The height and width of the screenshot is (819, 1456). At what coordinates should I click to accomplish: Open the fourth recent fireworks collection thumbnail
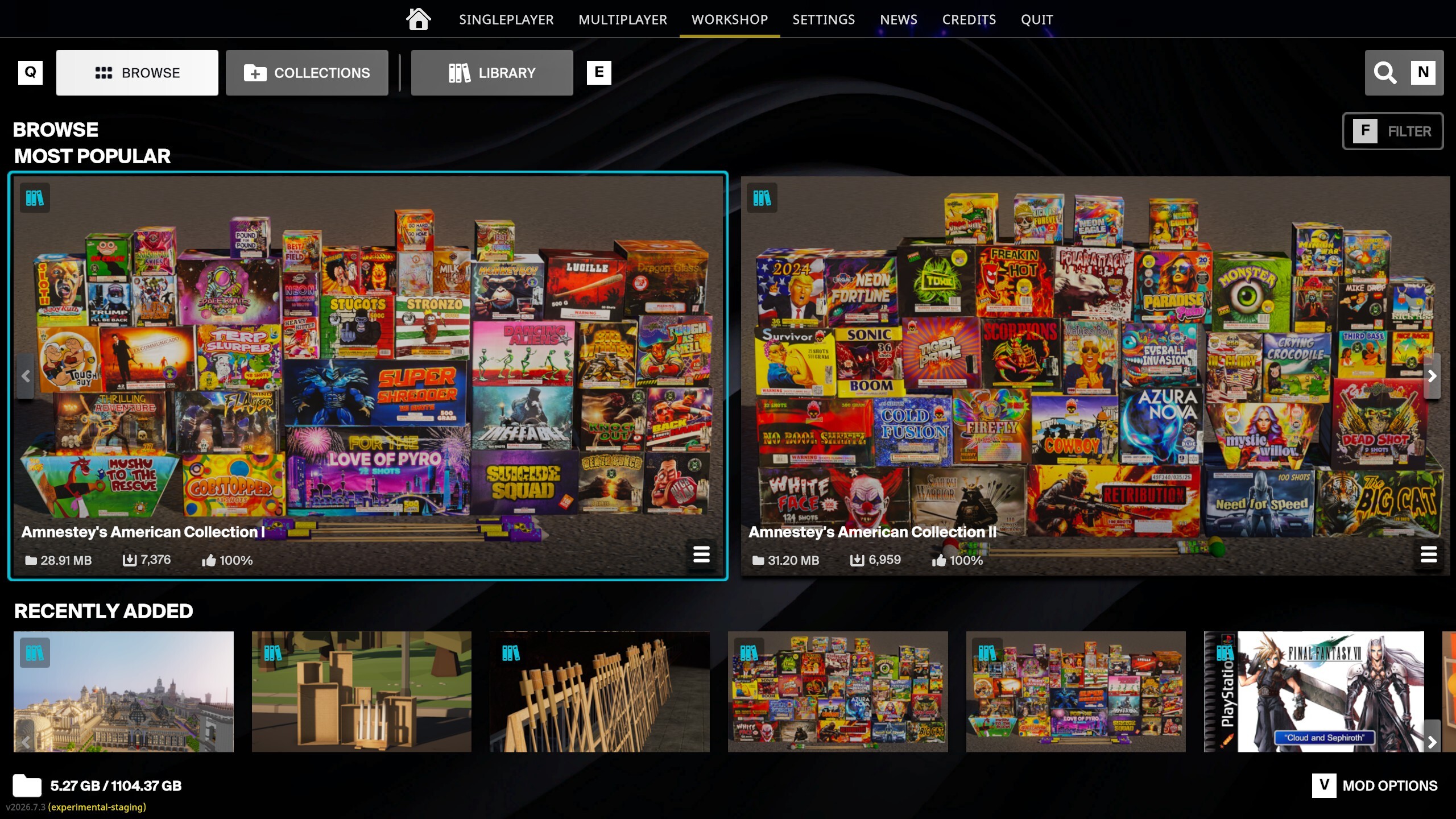tap(838, 692)
